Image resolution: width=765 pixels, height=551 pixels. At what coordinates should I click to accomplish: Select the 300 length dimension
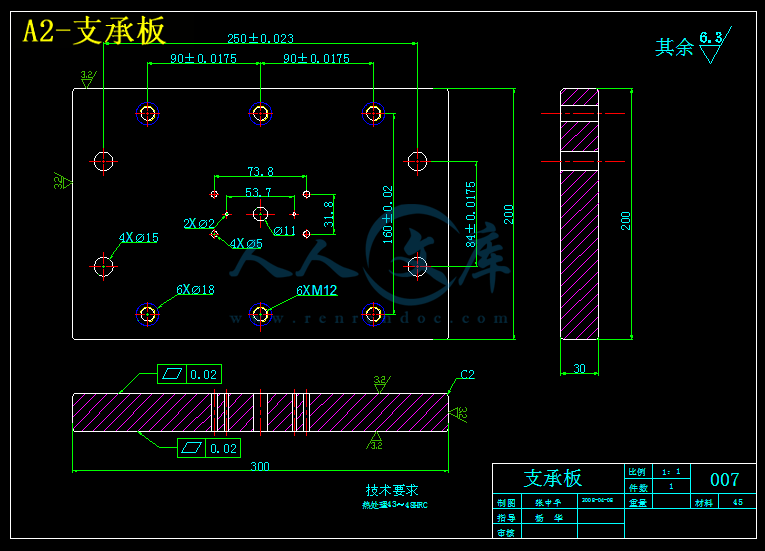coord(260,466)
